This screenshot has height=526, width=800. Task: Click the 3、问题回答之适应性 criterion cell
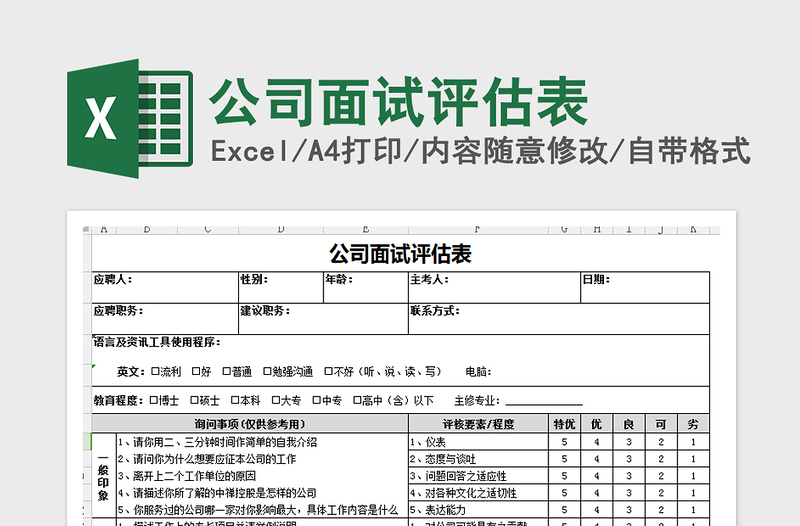pos(479,476)
